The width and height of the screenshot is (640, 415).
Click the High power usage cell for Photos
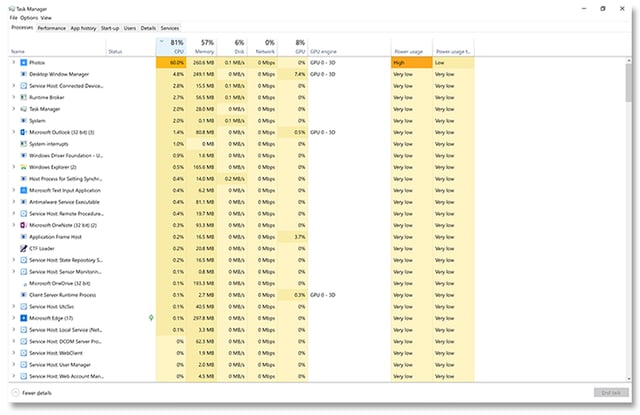click(412, 62)
